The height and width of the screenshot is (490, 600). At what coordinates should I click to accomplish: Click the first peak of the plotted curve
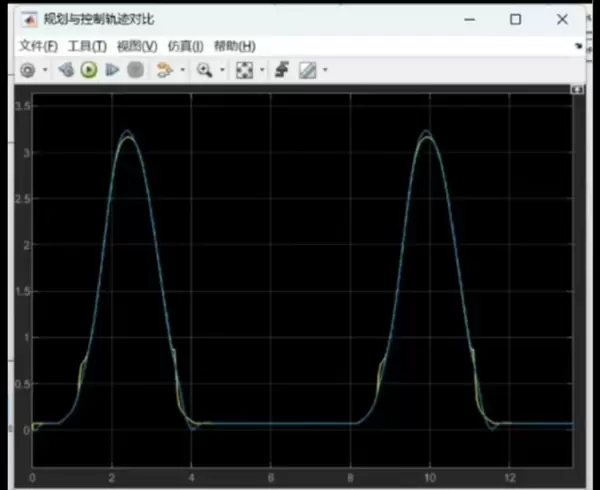[x=126, y=133]
